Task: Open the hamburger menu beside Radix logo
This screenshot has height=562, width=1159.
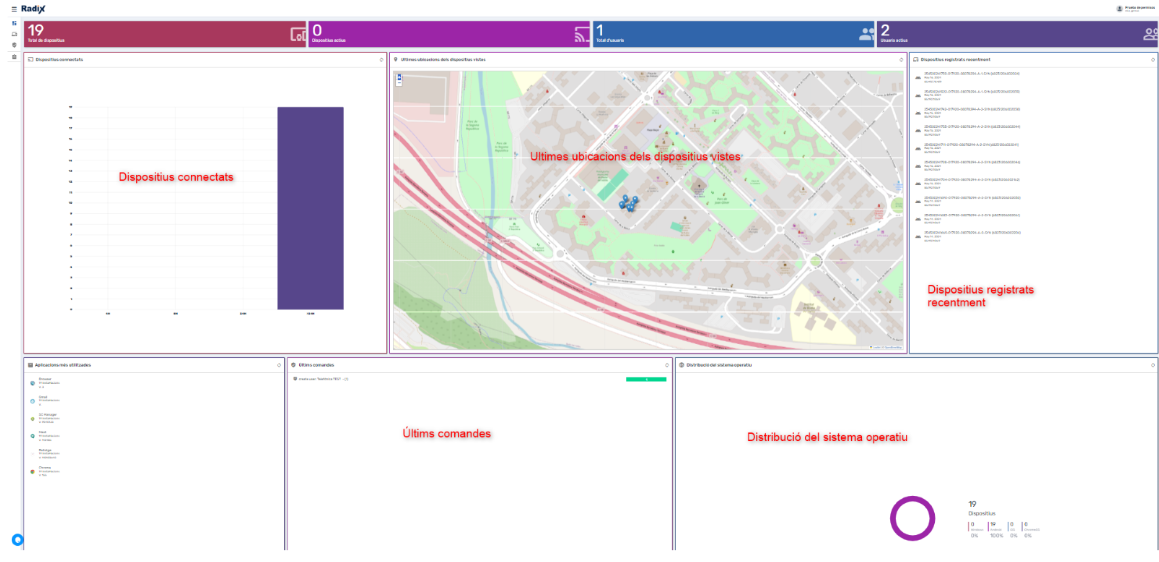Action: click(x=14, y=8)
